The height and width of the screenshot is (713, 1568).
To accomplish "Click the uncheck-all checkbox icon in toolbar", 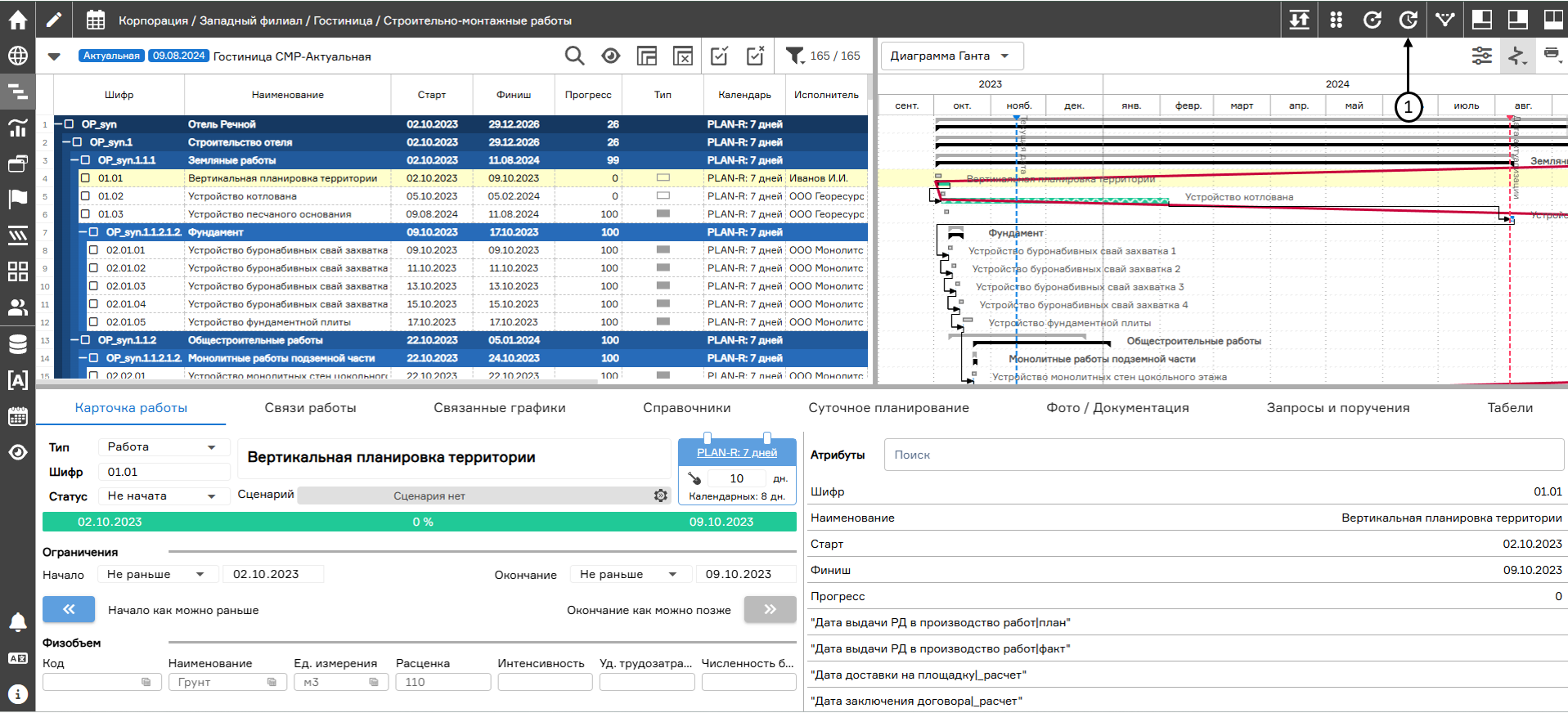I will pyautogui.click(x=755, y=56).
